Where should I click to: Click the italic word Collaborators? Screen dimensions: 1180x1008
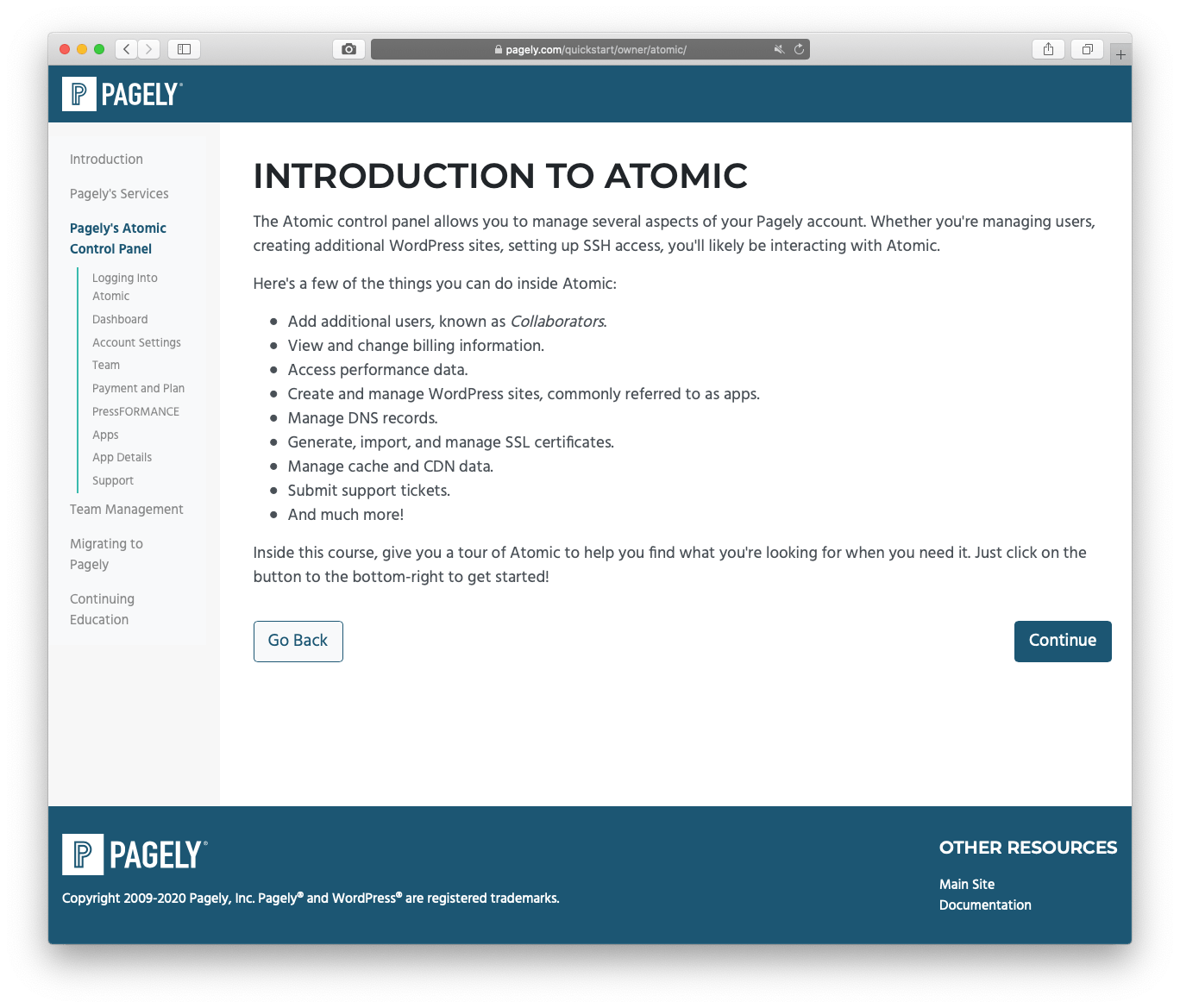[x=558, y=322]
